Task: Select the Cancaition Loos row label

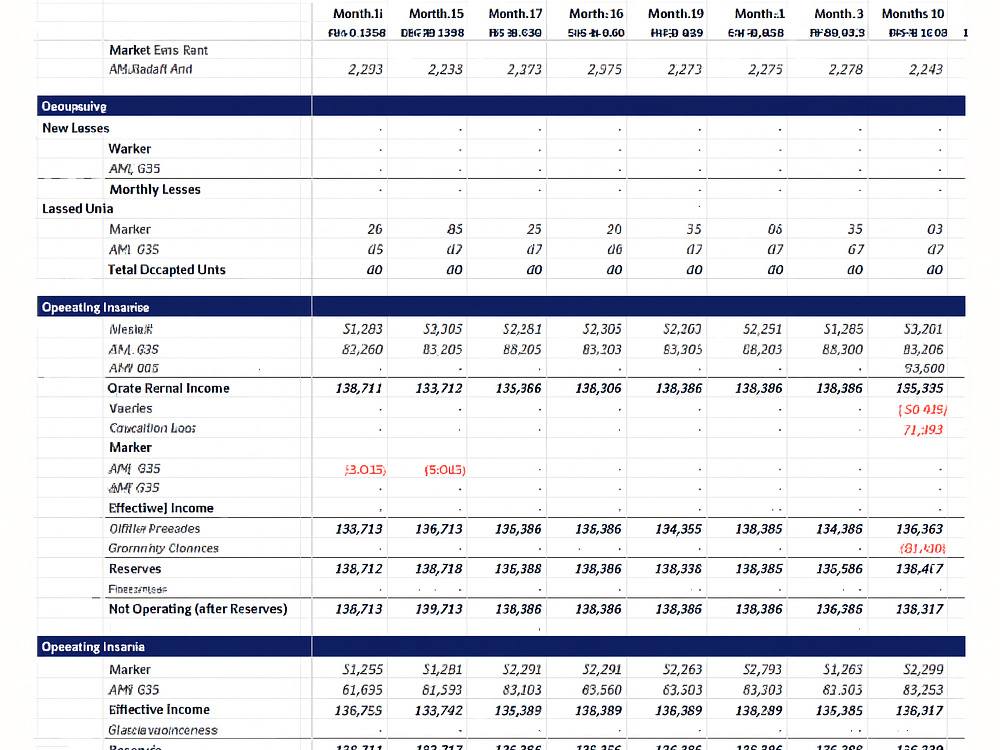Action: (x=152, y=428)
